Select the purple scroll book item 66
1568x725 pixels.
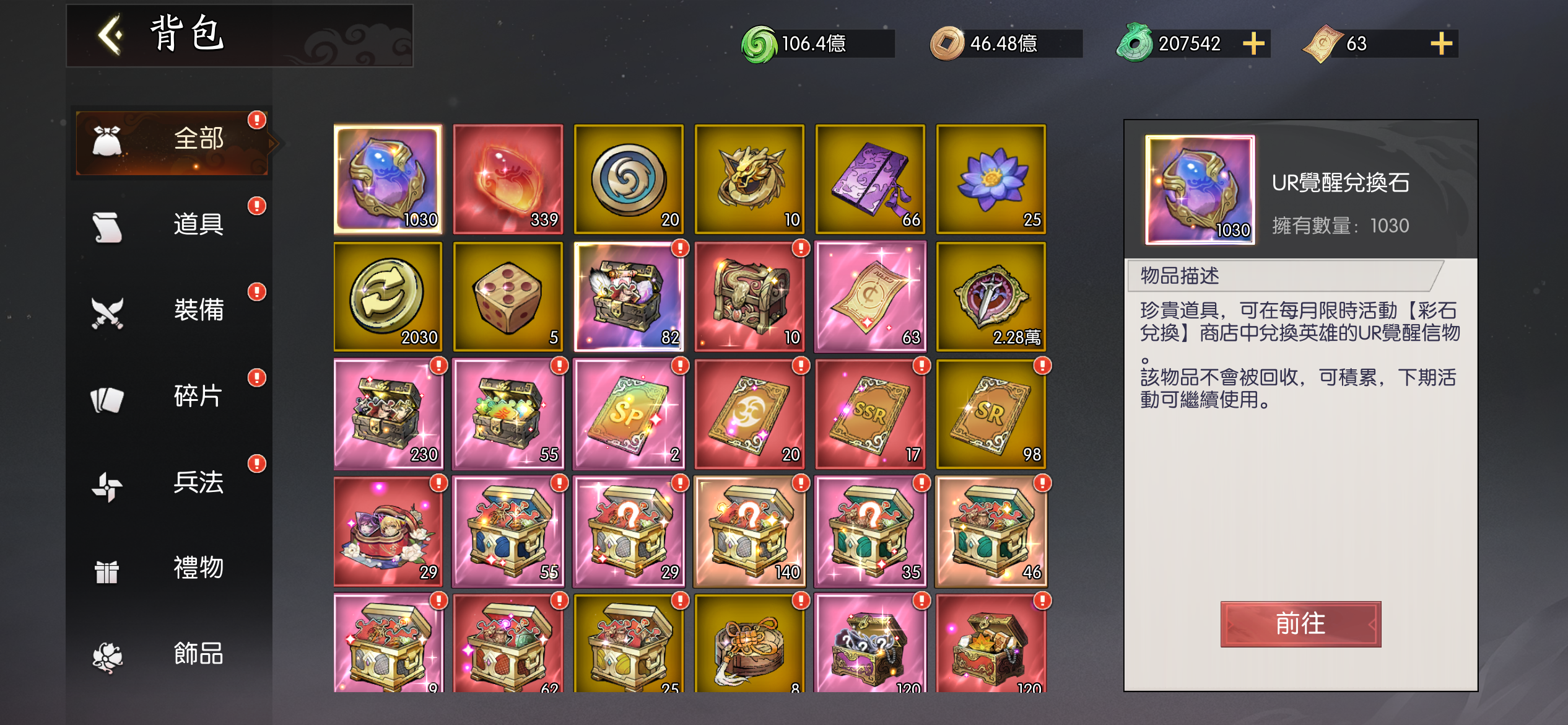(870, 179)
